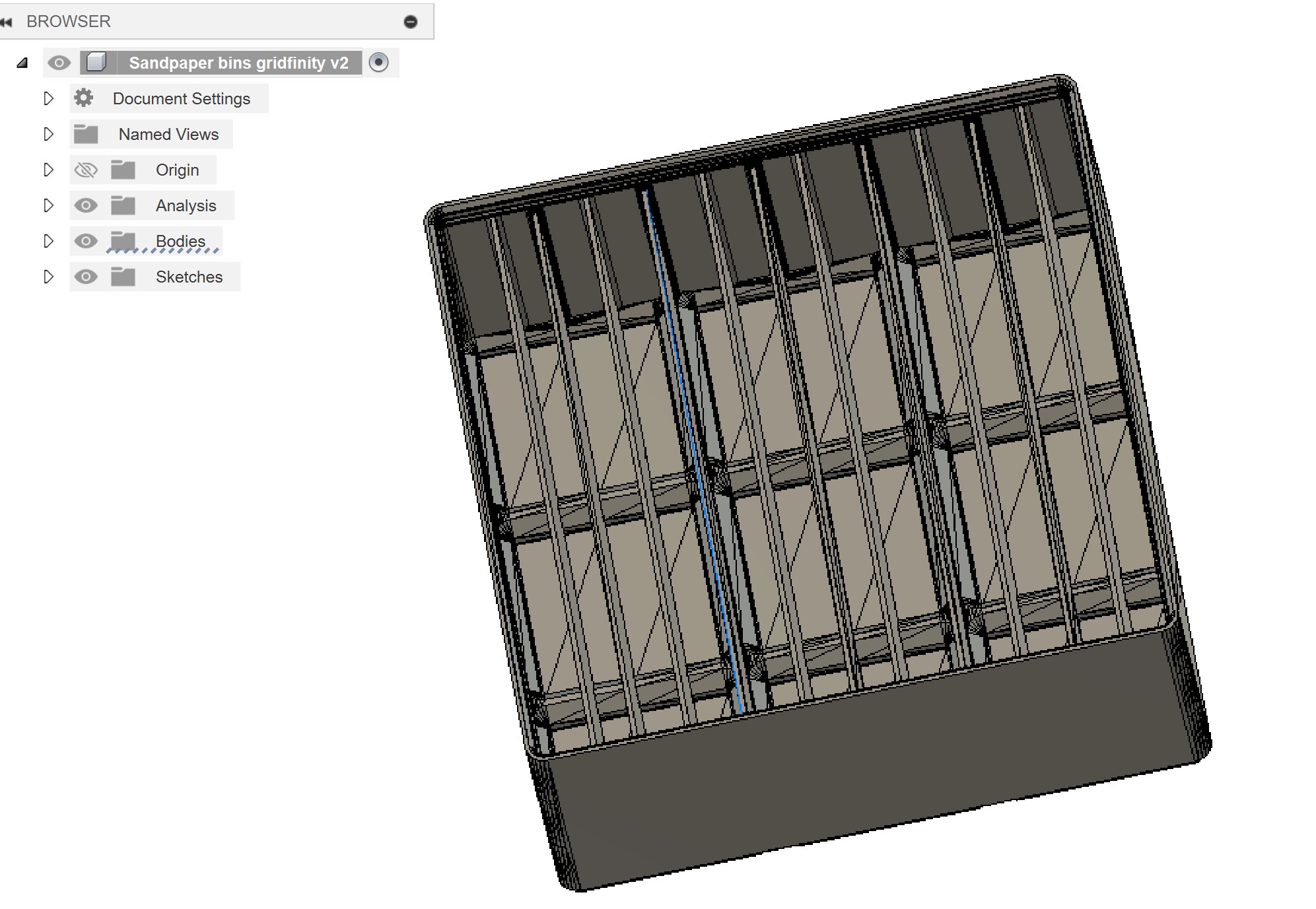The width and height of the screenshot is (1316, 909).
Task: Hide the Sketches folder
Action: pyautogui.click(x=86, y=277)
